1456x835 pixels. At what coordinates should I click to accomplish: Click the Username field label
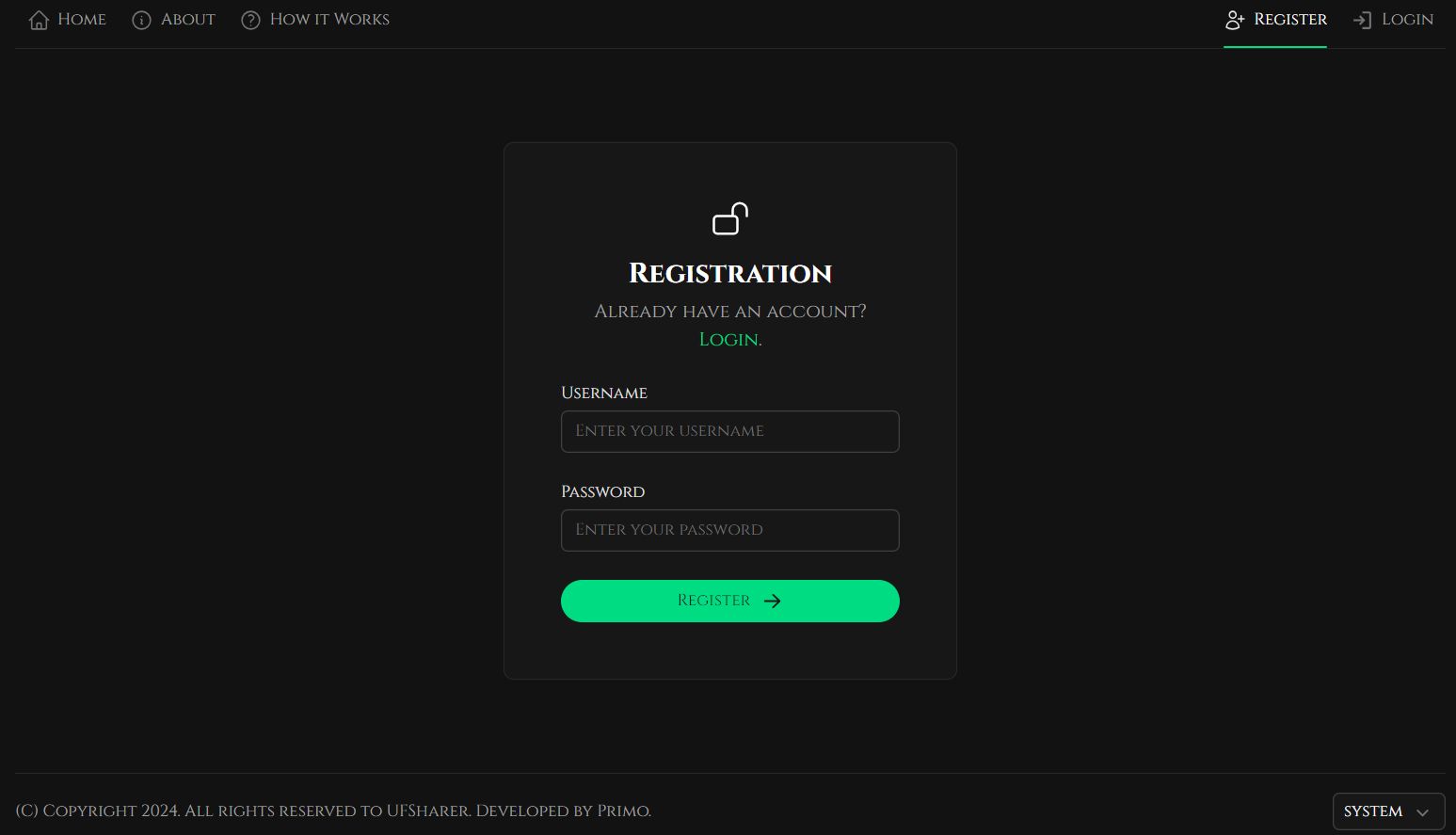click(604, 393)
